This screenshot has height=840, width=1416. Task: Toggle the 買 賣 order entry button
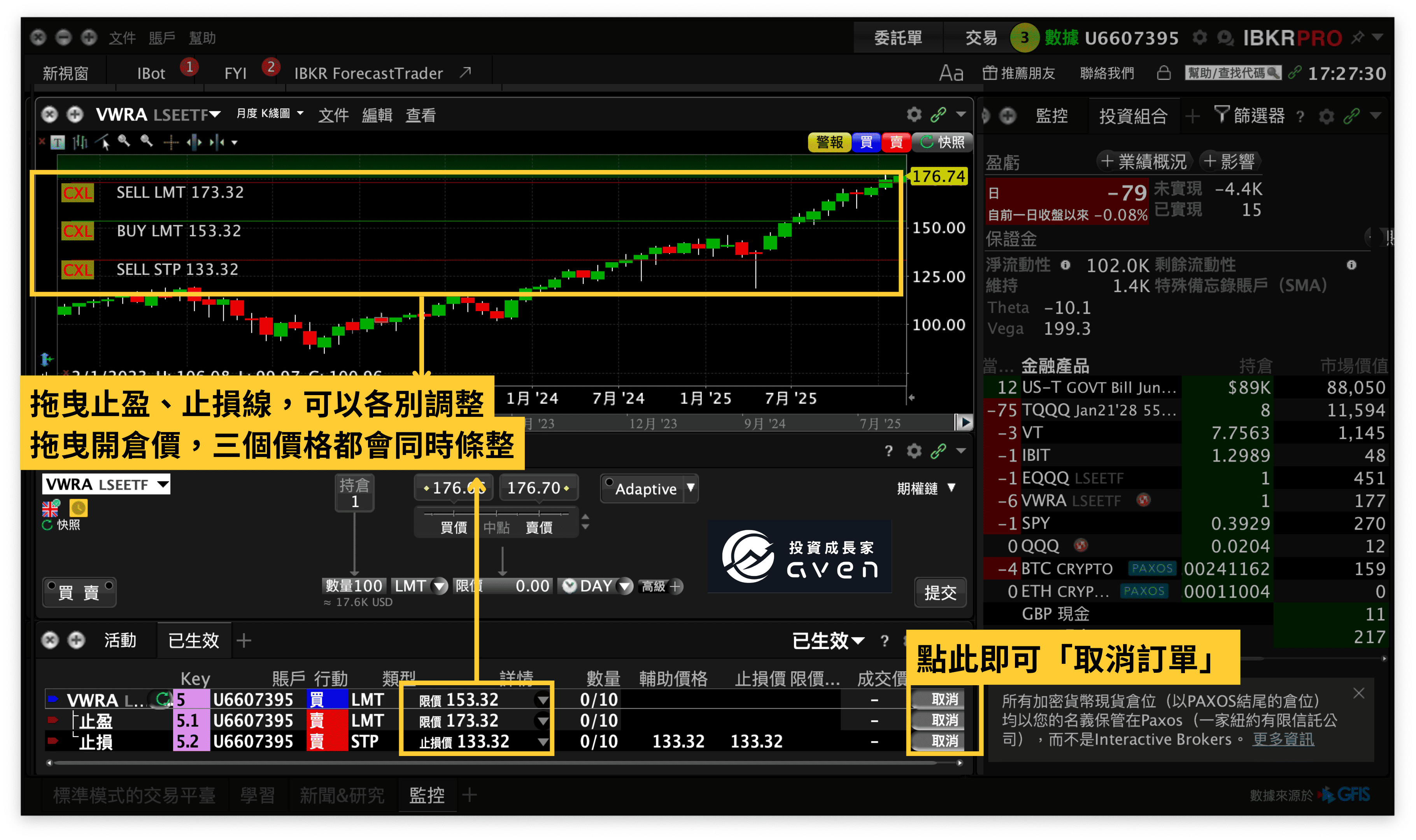[79, 592]
